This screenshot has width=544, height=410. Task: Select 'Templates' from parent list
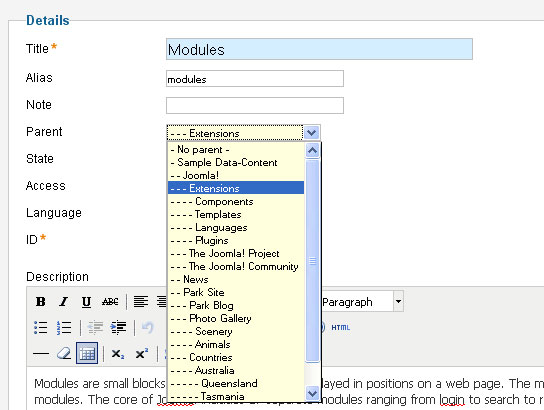pos(236,214)
